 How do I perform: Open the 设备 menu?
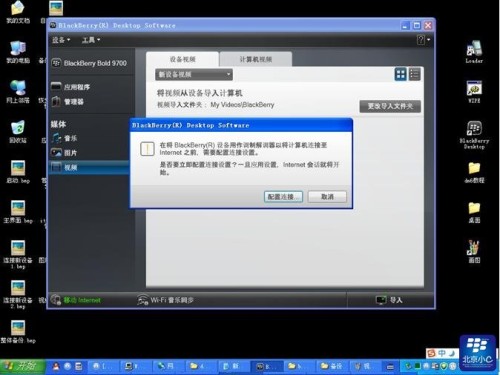pos(61,40)
